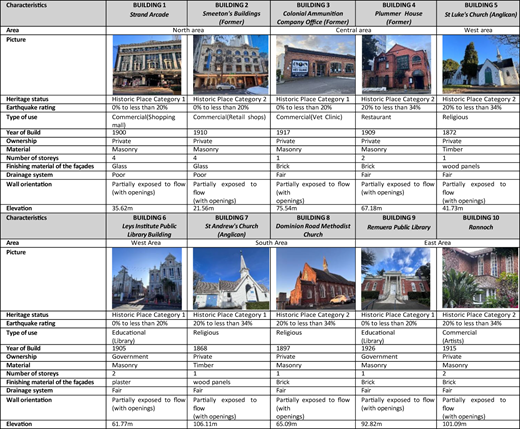Click year of build 1900
The image size is (520, 429).
tap(119, 133)
